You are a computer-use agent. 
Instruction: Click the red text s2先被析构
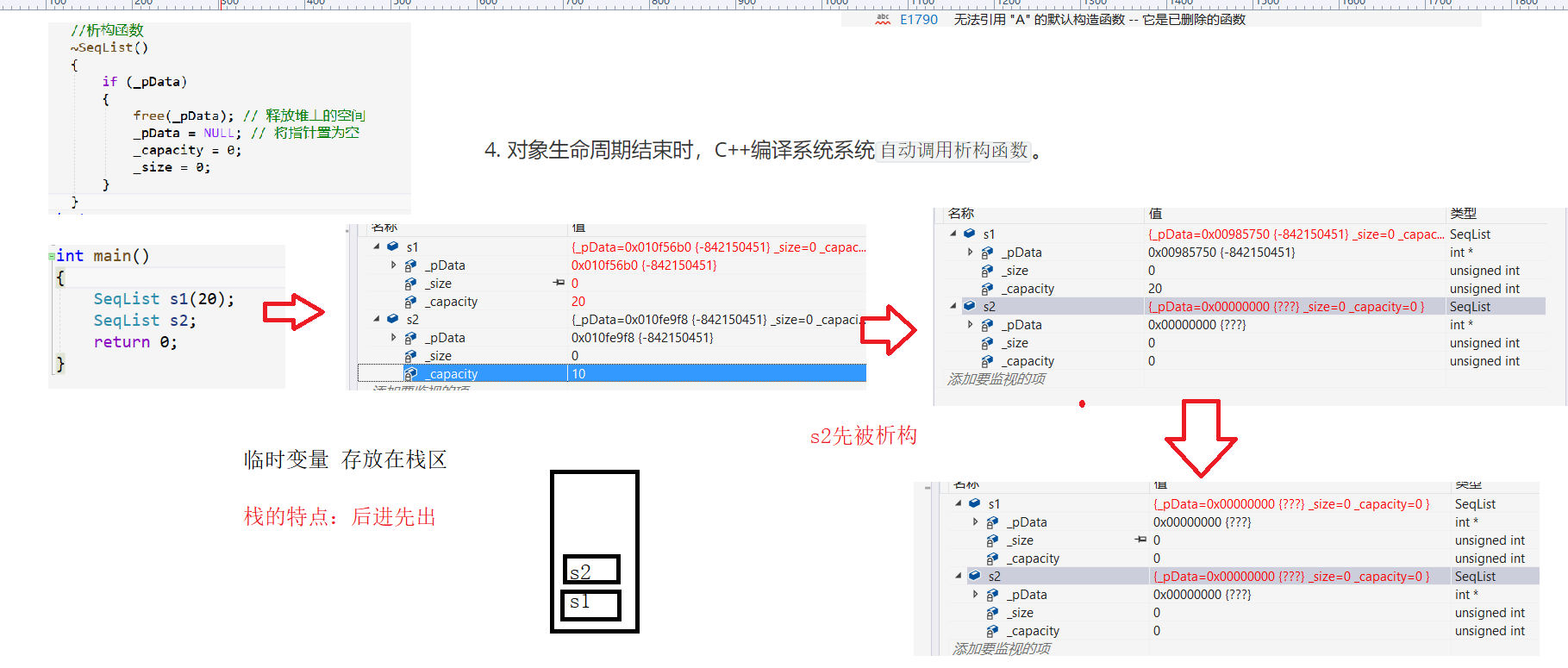[x=864, y=436]
